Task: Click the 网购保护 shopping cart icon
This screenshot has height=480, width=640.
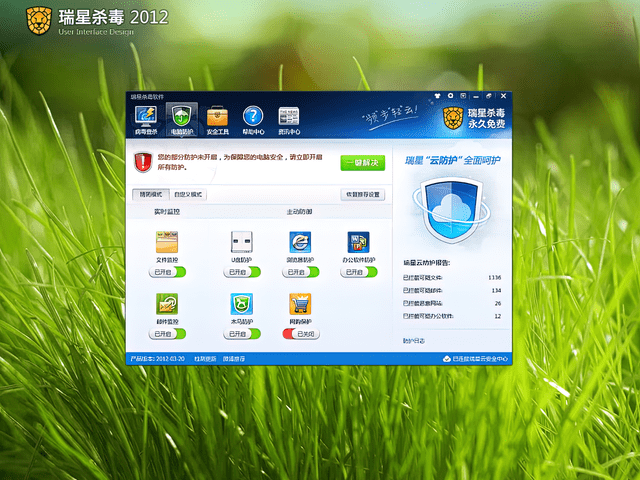Action: pyautogui.click(x=300, y=304)
